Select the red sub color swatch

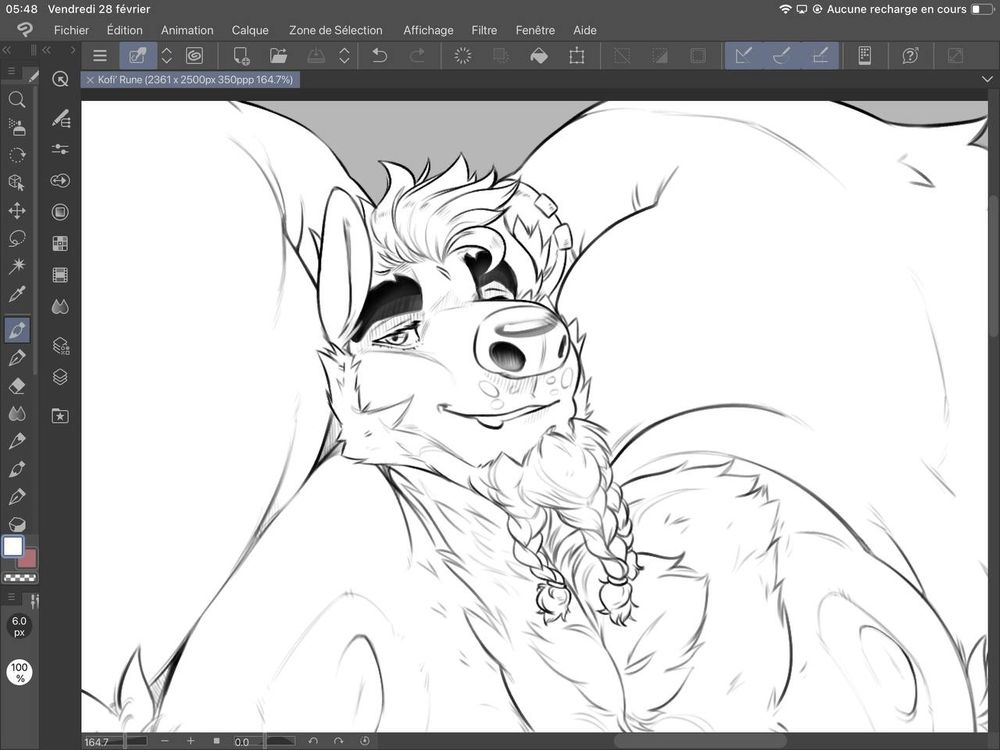28,559
